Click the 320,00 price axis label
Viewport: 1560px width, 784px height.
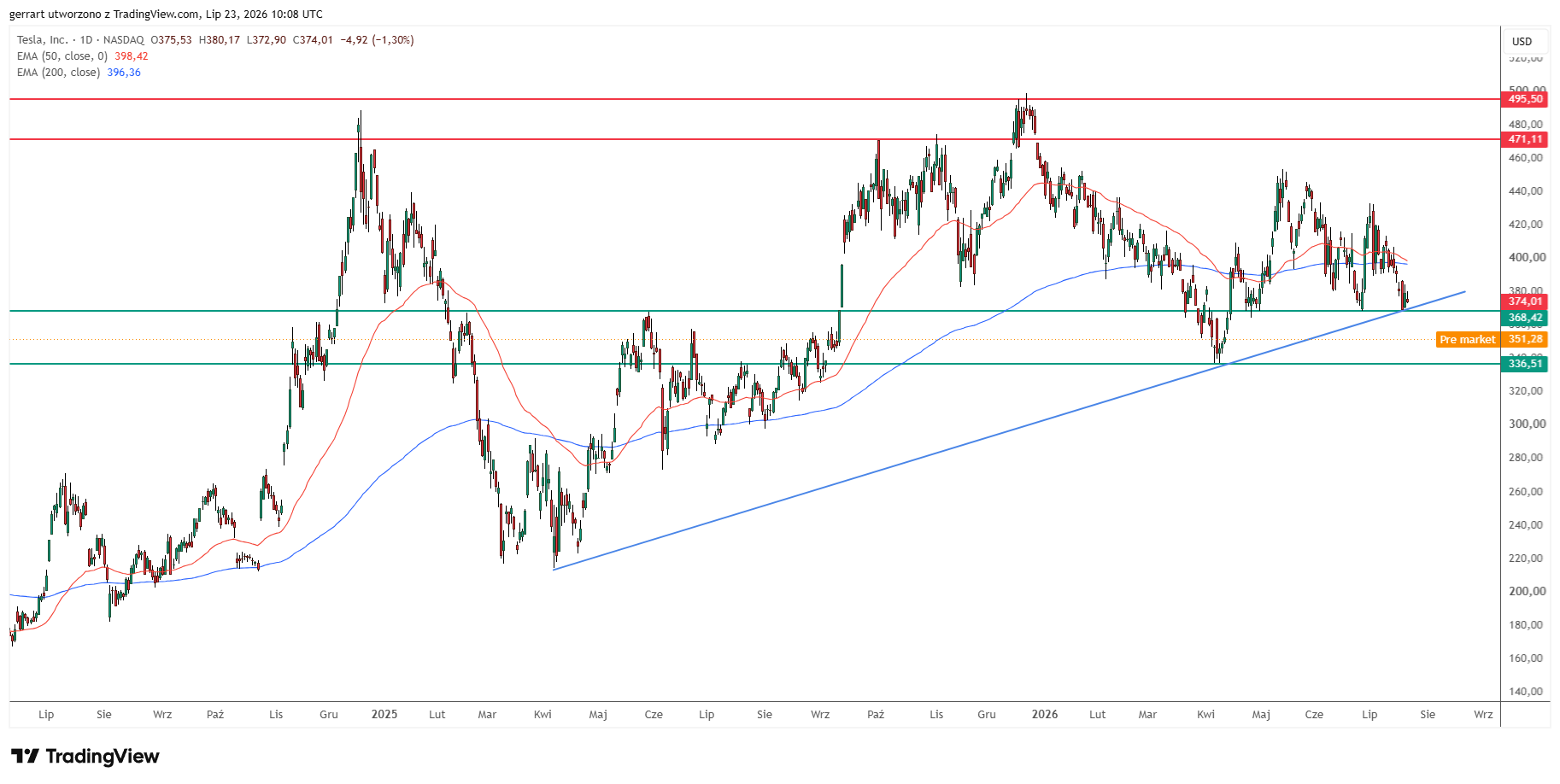tap(1527, 390)
